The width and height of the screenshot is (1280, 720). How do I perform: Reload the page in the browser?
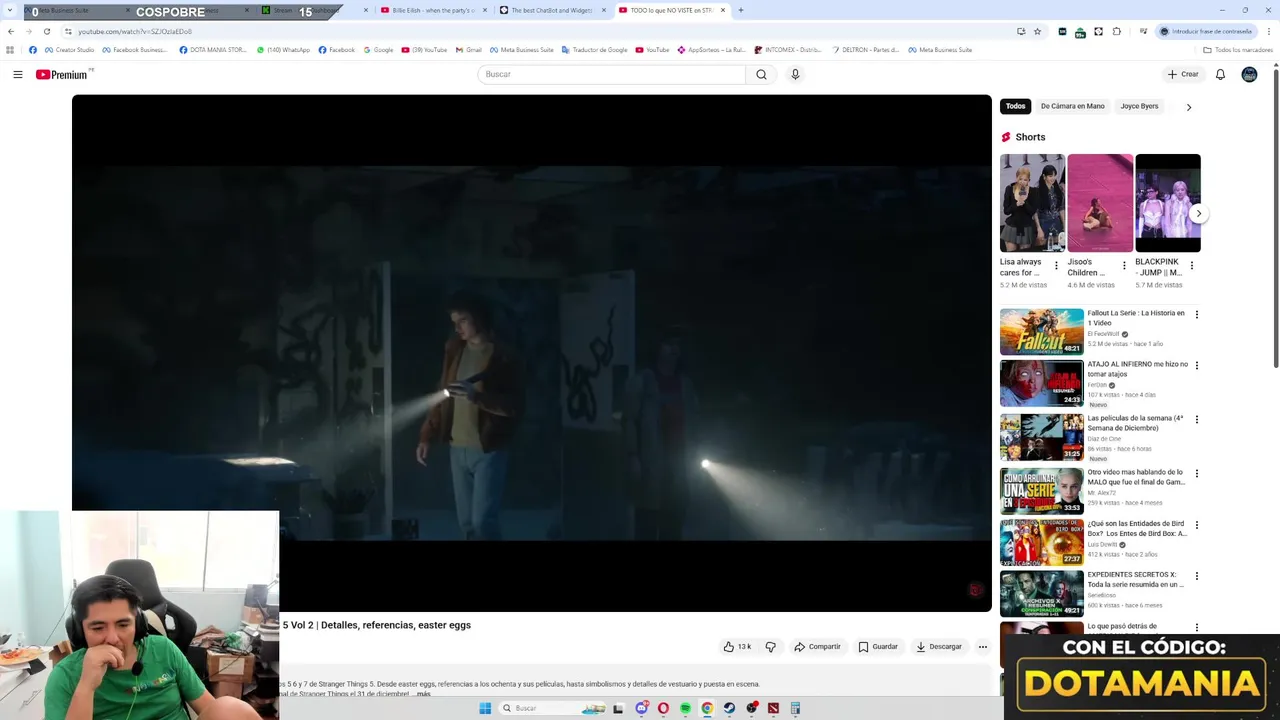click(x=47, y=31)
